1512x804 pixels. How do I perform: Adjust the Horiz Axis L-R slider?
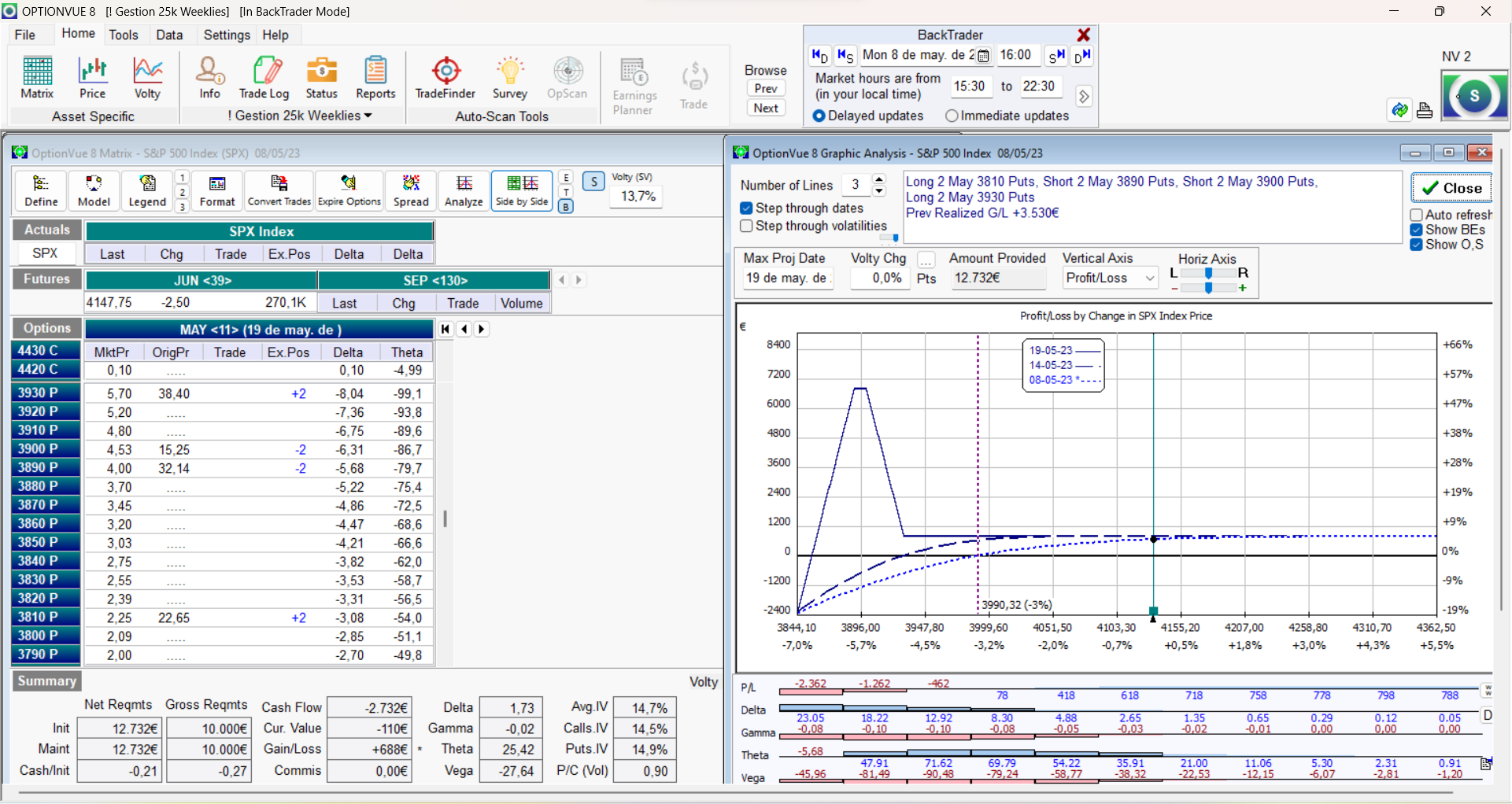(1208, 273)
